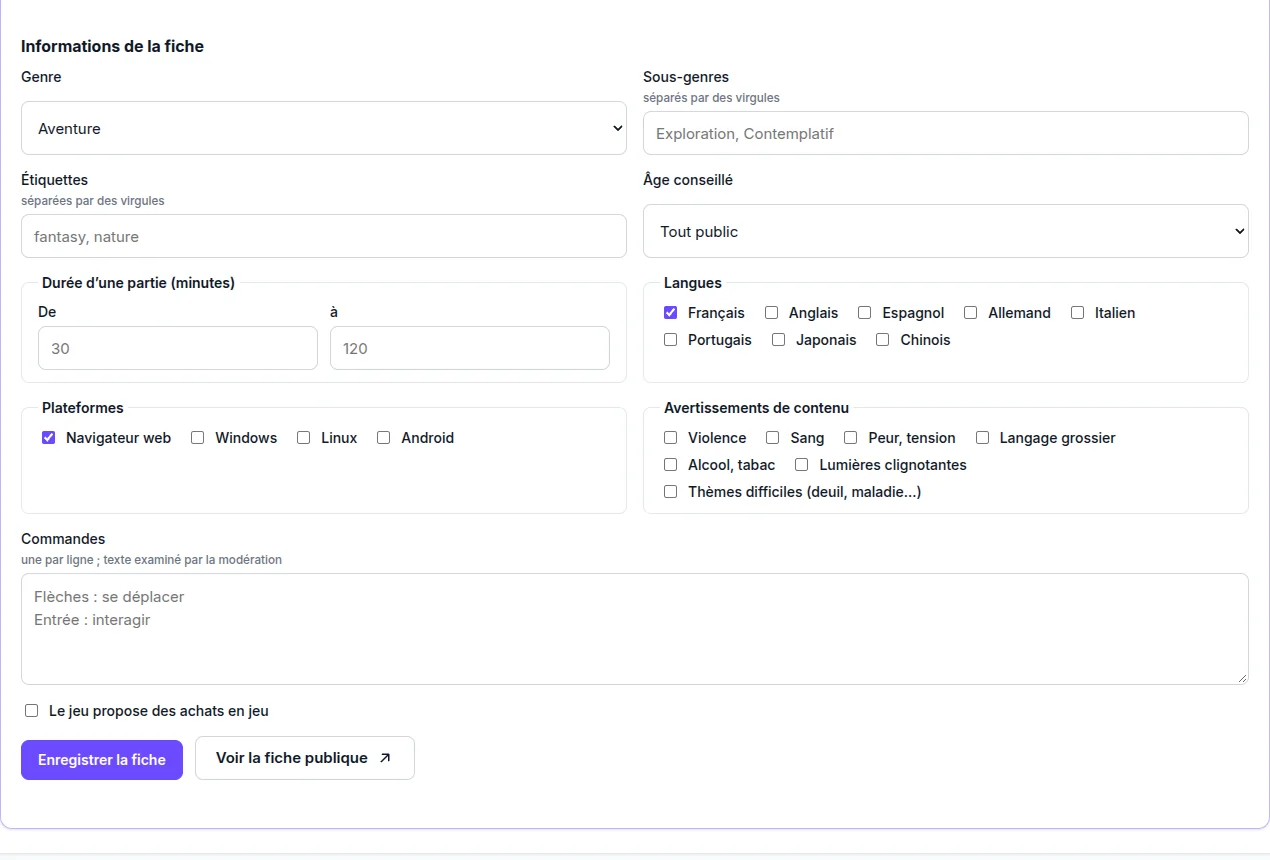Enable the Android platform checkbox
1270x860 pixels.
point(384,438)
